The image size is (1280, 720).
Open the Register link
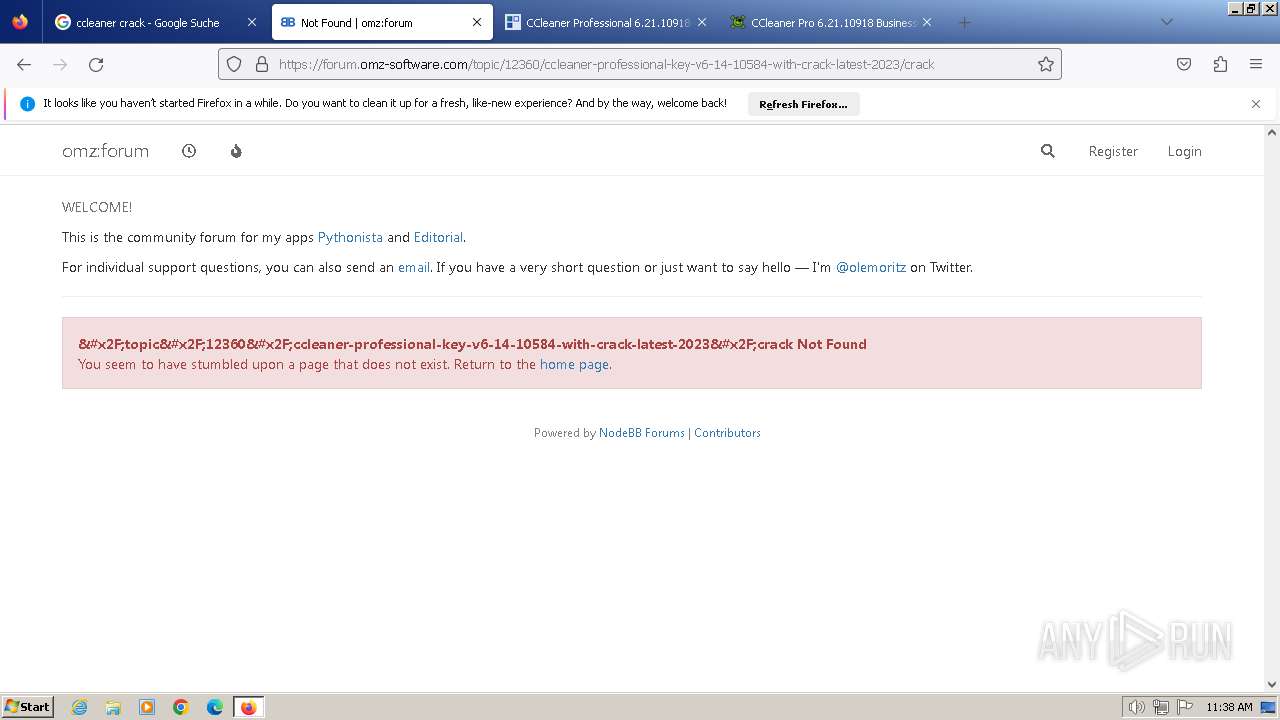[x=1113, y=151]
